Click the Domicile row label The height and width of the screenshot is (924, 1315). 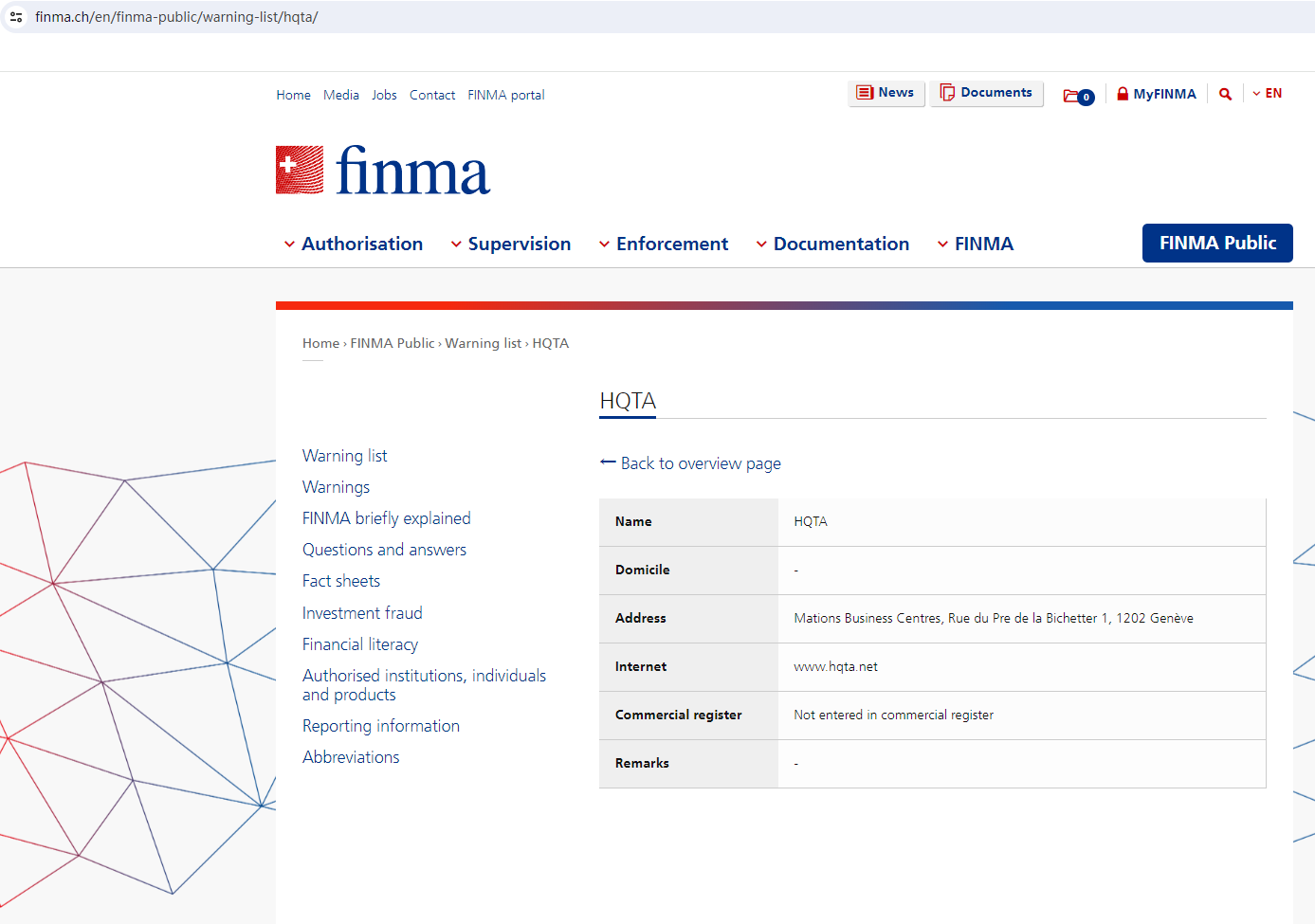click(643, 570)
